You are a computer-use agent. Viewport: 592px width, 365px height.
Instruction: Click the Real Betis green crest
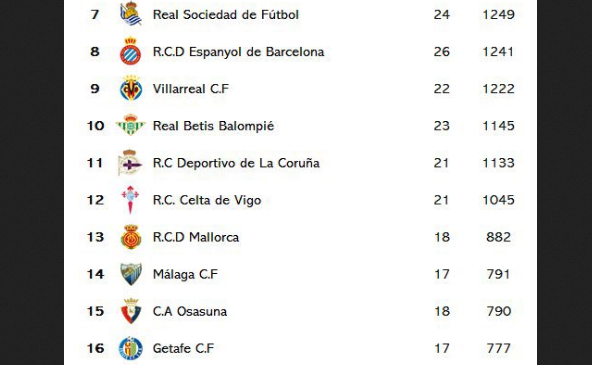(x=130, y=125)
